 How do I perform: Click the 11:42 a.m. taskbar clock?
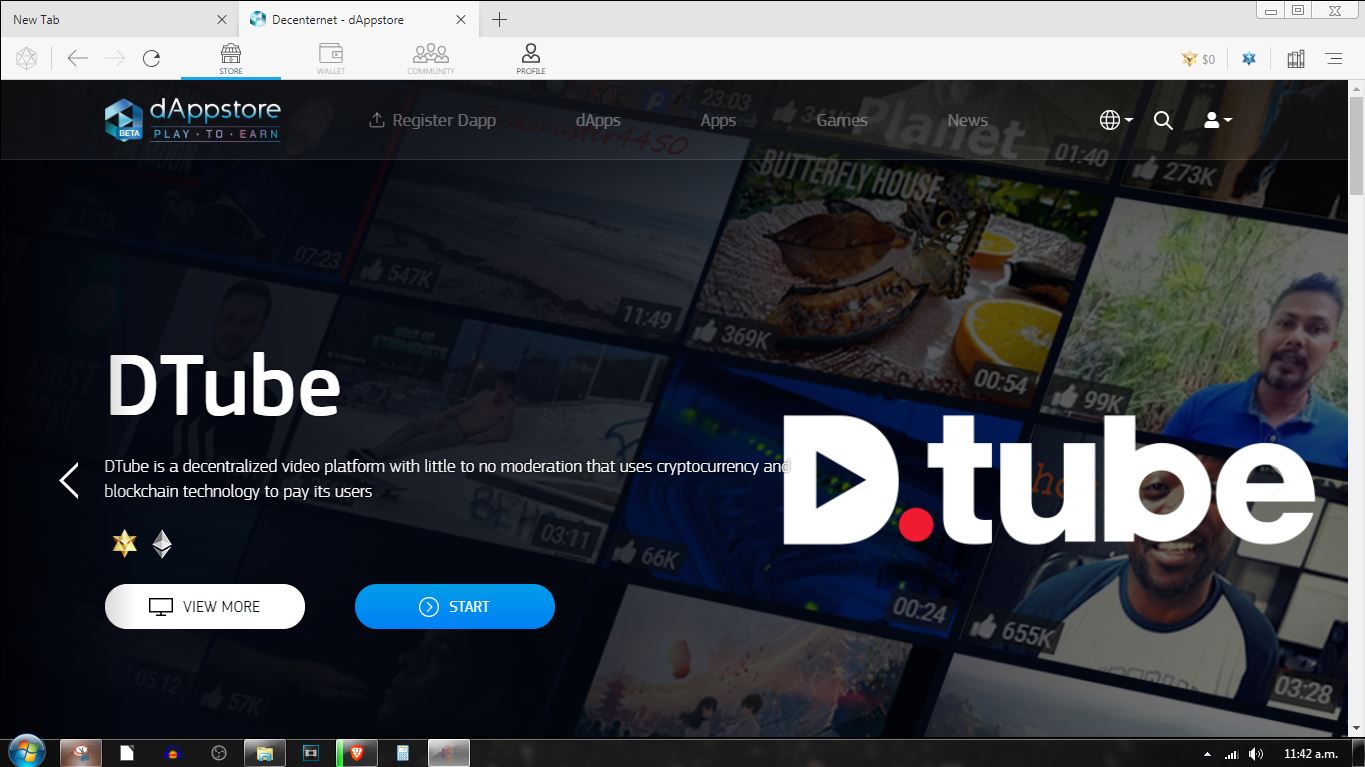tap(1311, 754)
